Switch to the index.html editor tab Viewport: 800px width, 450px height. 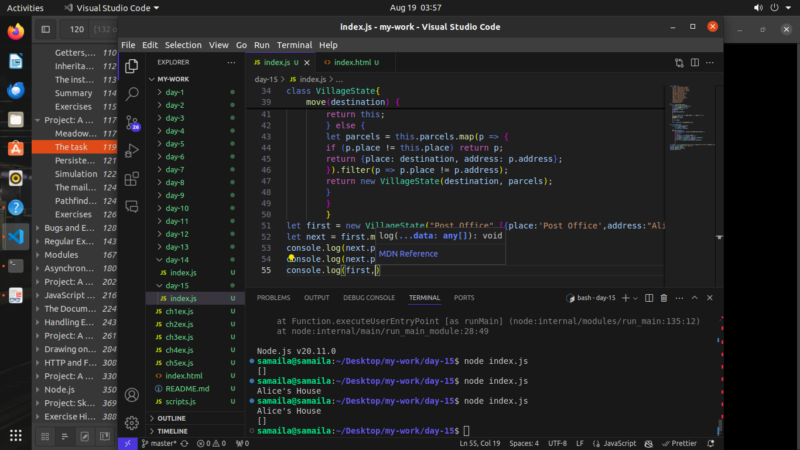click(352, 62)
